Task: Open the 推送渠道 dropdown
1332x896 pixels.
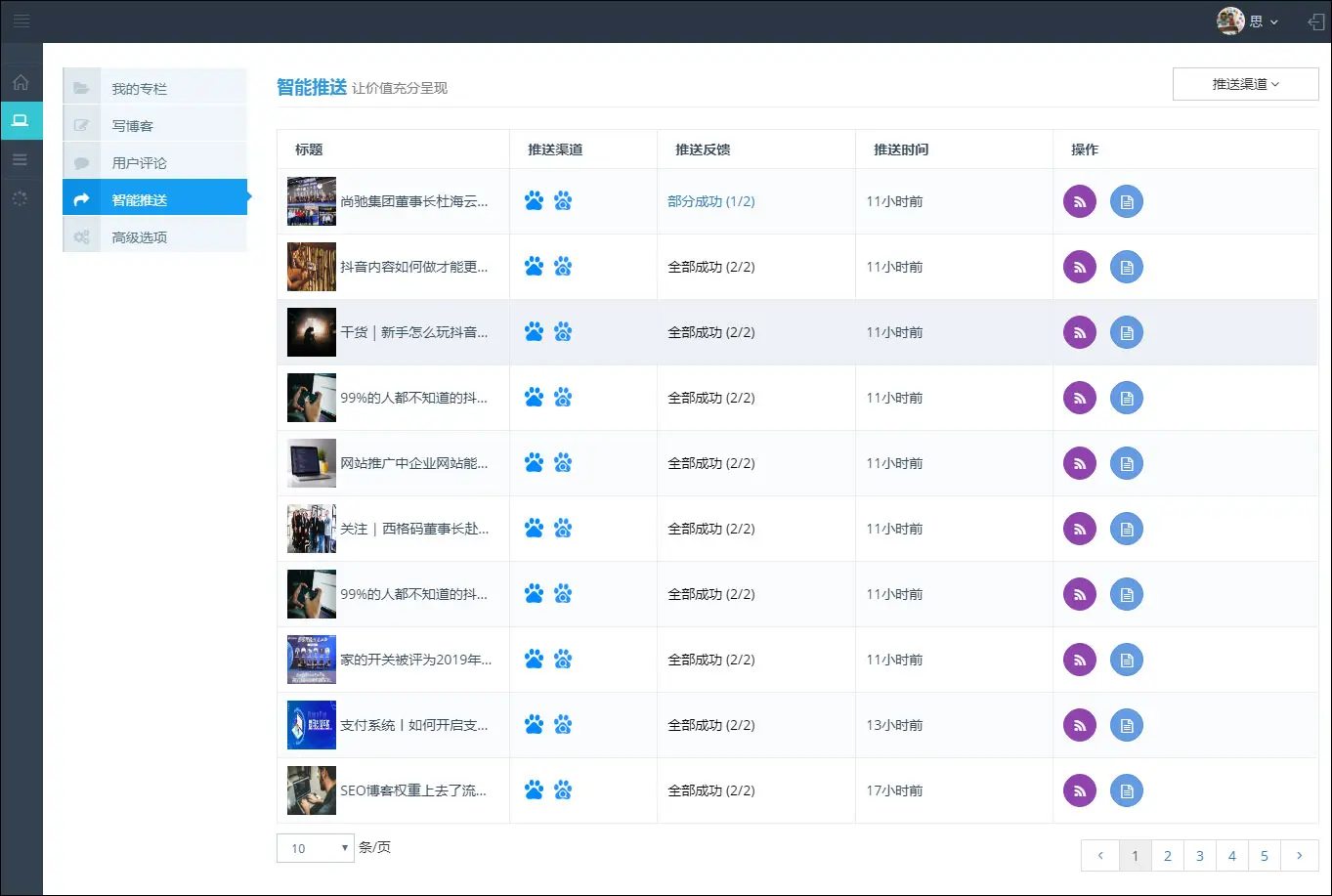Action: 1245,84
